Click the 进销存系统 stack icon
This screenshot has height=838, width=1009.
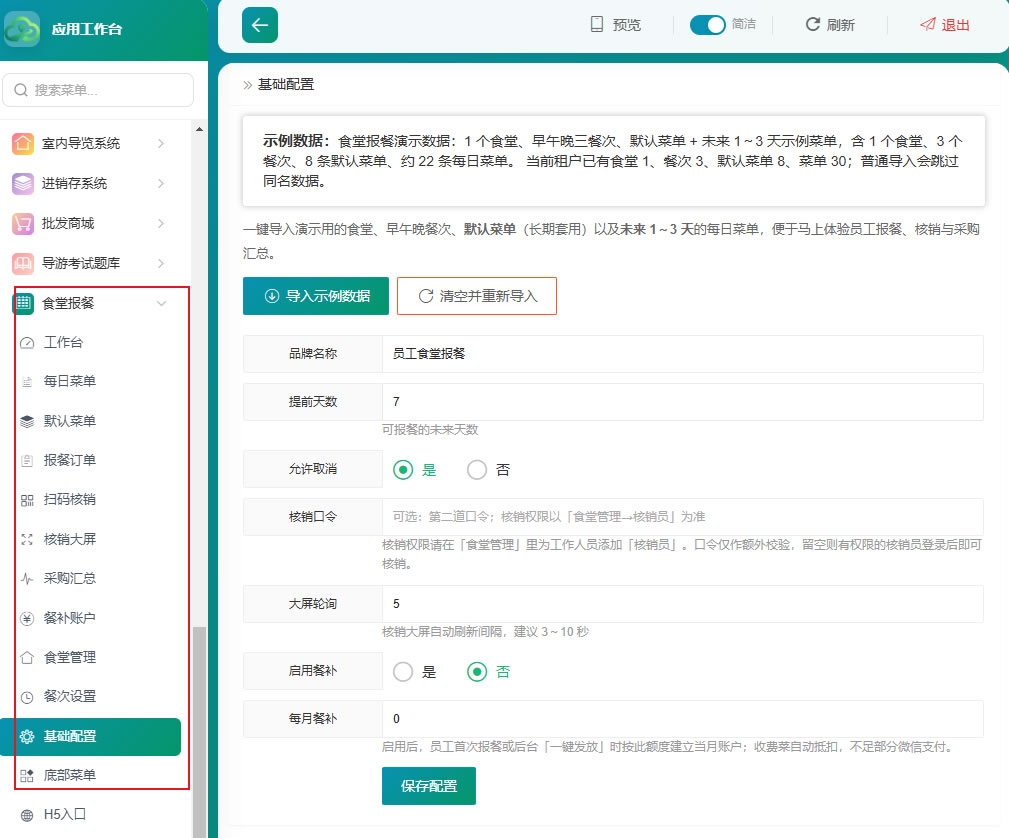point(23,183)
